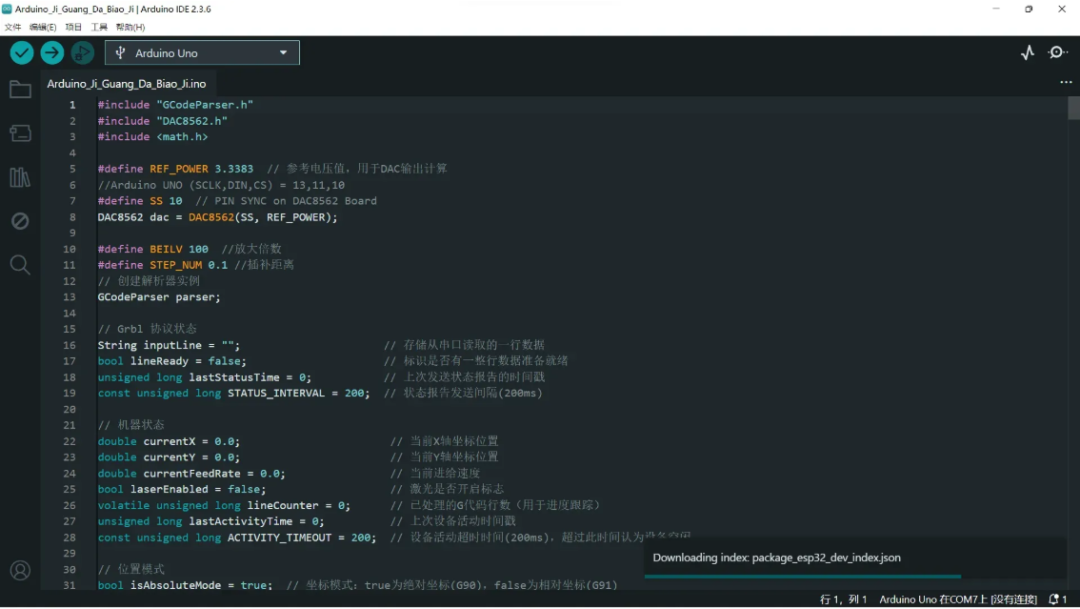Click the #include "GCodeParser.h" line
The height and width of the screenshot is (609, 1080).
(x=175, y=105)
